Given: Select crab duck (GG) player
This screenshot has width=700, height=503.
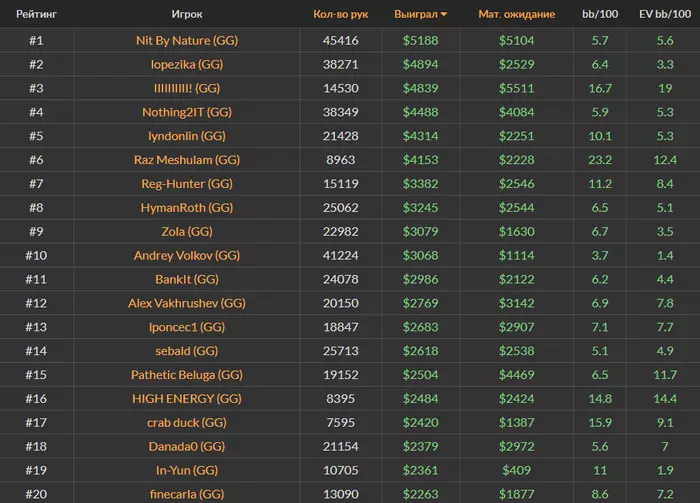Looking at the screenshot, I should pos(187,422).
